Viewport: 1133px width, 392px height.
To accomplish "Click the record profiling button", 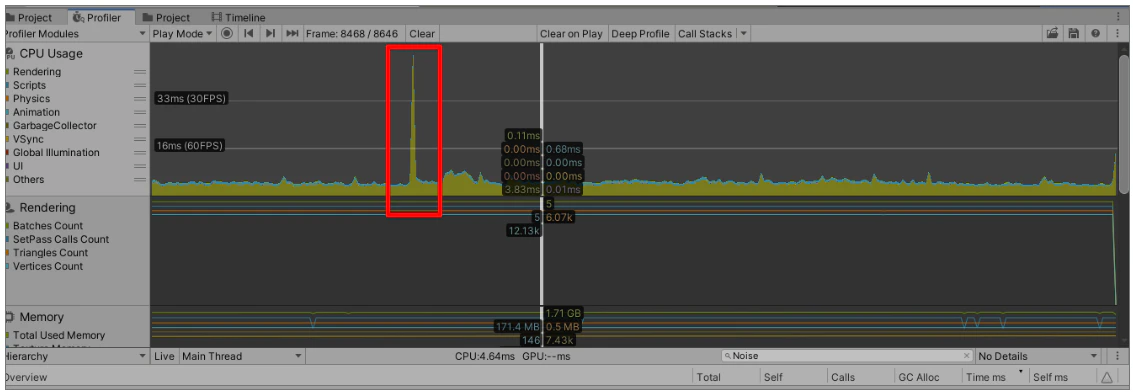I will click(x=227, y=33).
